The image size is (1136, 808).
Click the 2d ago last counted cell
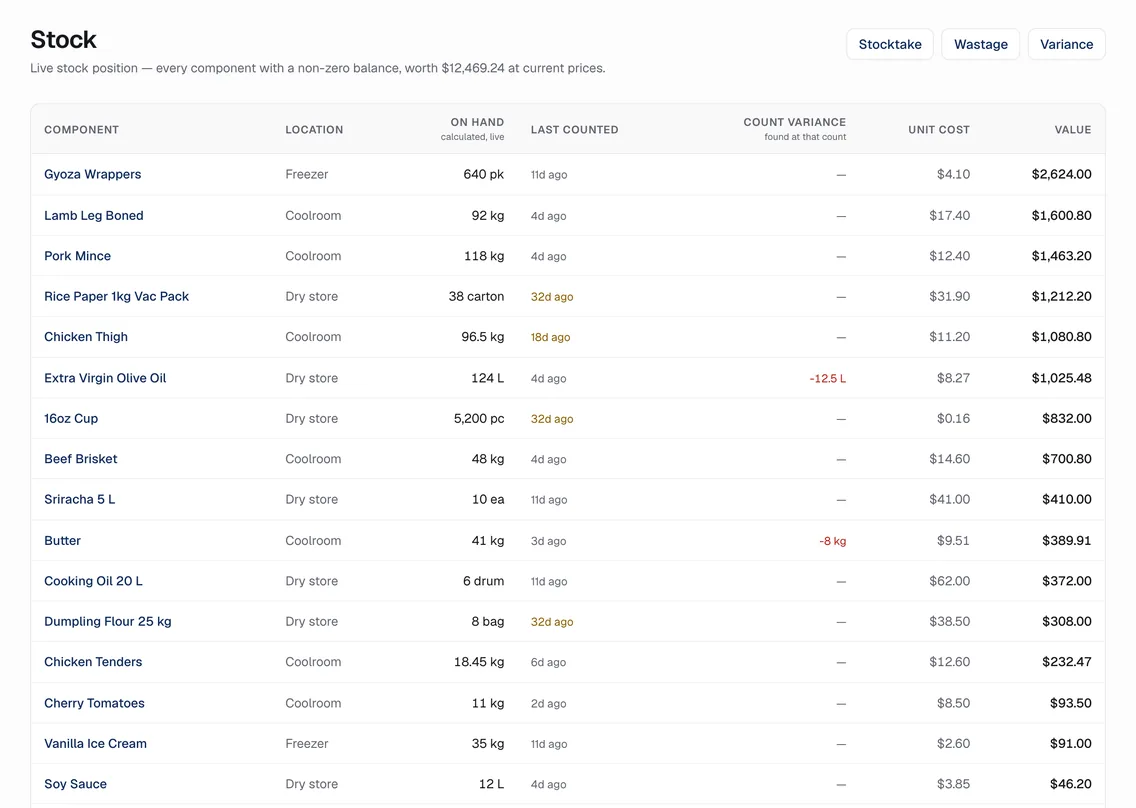[548, 704]
